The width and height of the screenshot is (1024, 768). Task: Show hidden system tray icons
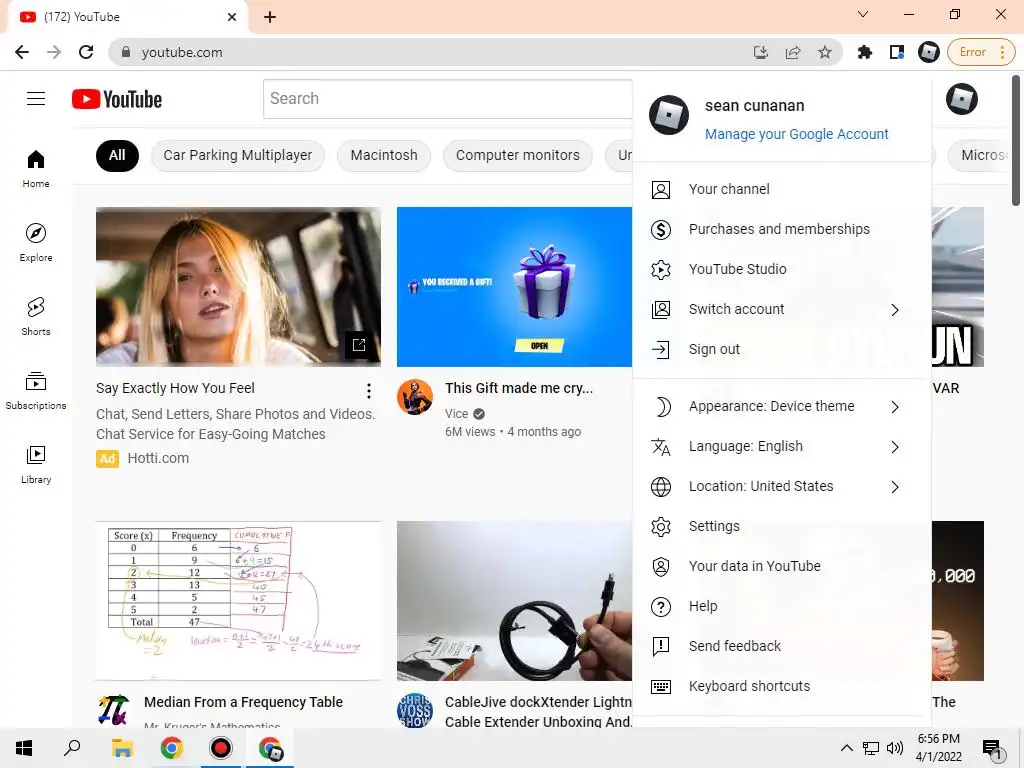pos(846,748)
